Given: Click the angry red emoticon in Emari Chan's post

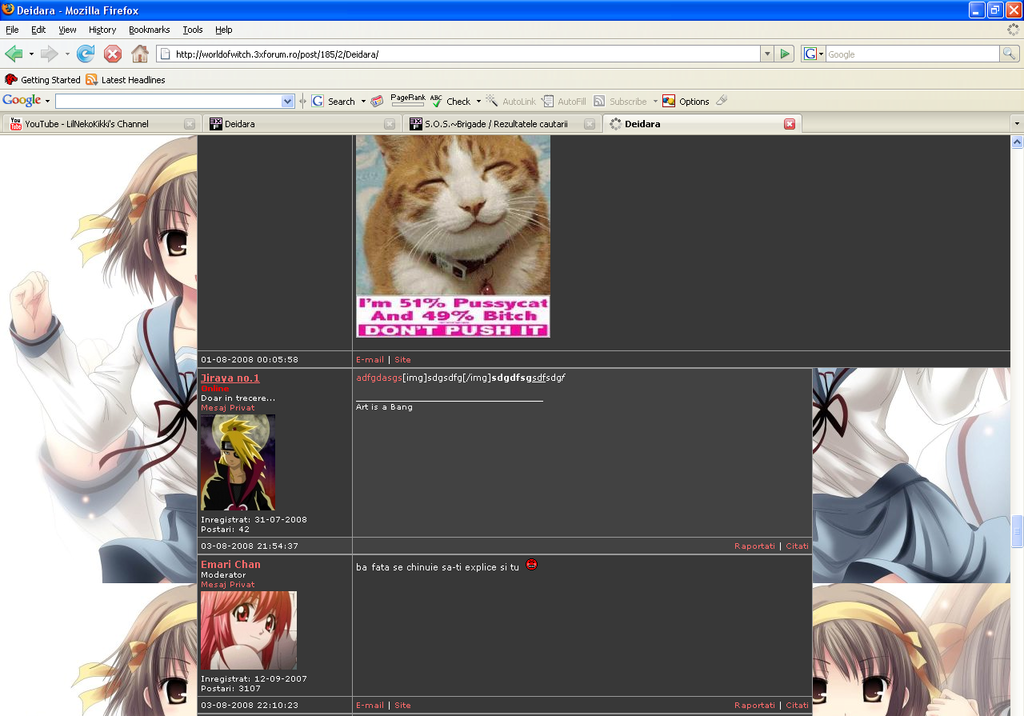Looking at the screenshot, I should [x=532, y=564].
